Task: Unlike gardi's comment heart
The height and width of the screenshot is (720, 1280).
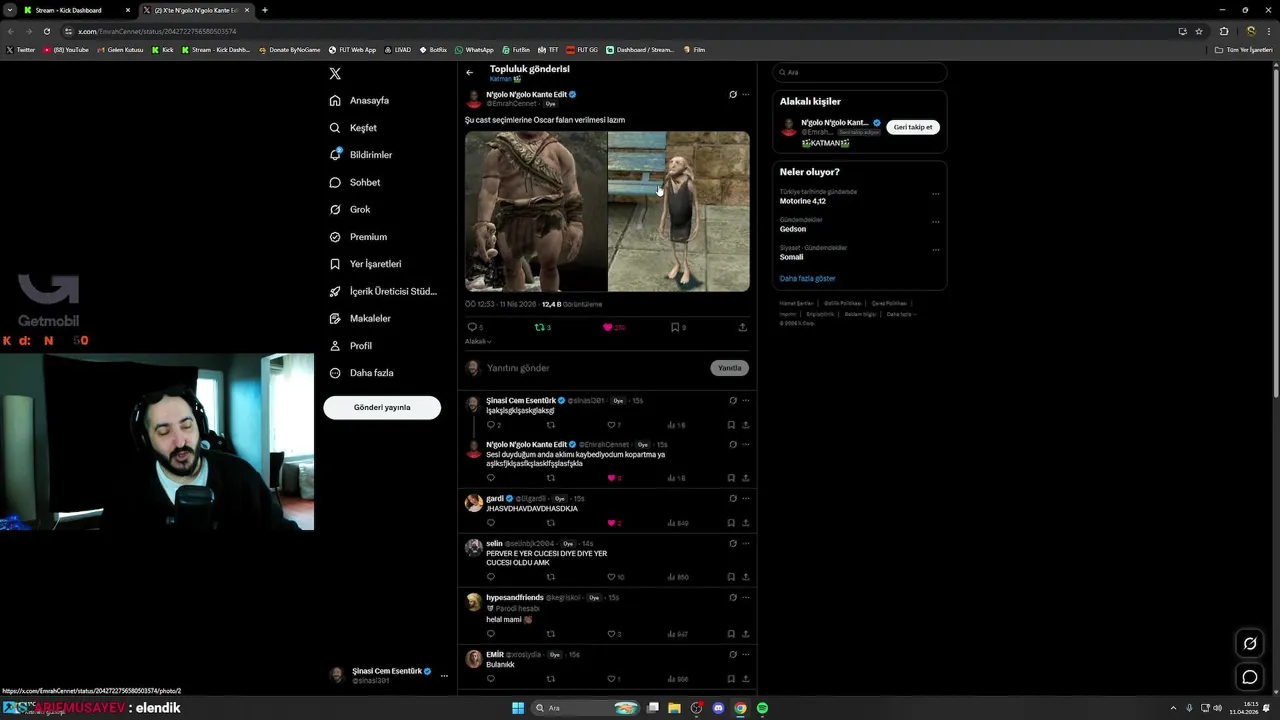Action: click(614, 523)
